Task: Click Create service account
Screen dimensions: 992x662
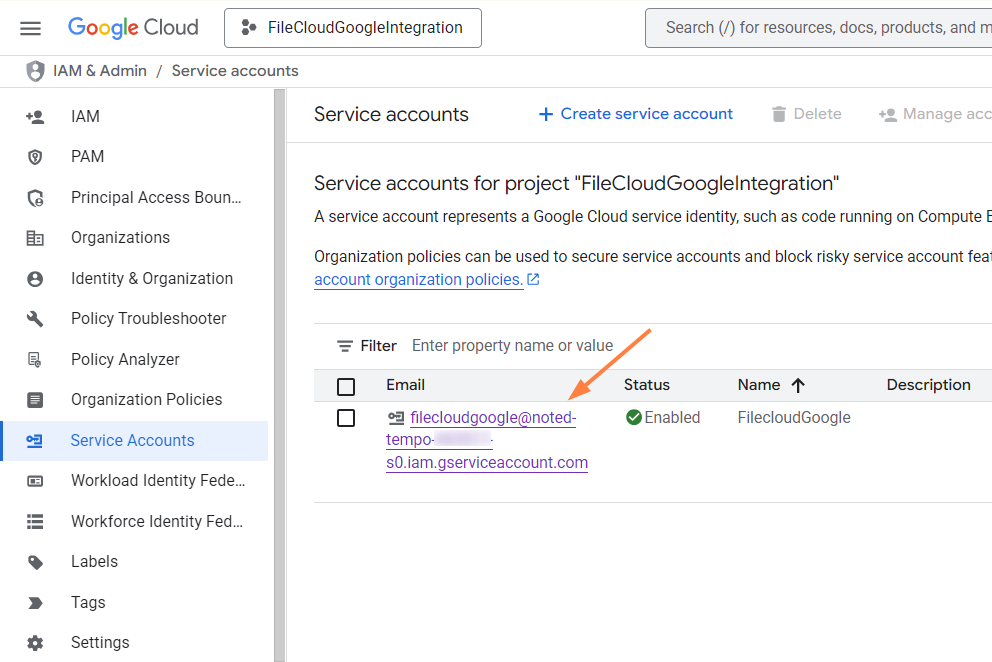Action: tap(635, 114)
